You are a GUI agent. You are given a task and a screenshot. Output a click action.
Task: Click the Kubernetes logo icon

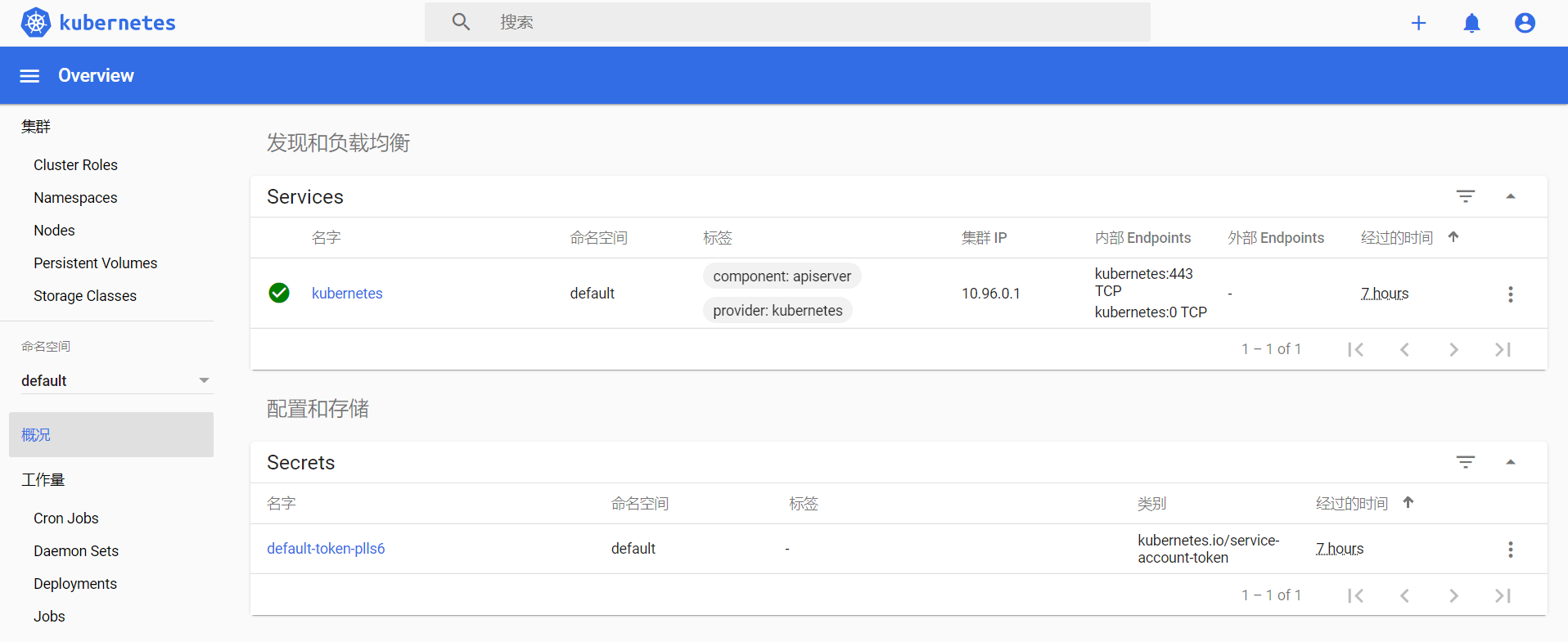pos(36,23)
